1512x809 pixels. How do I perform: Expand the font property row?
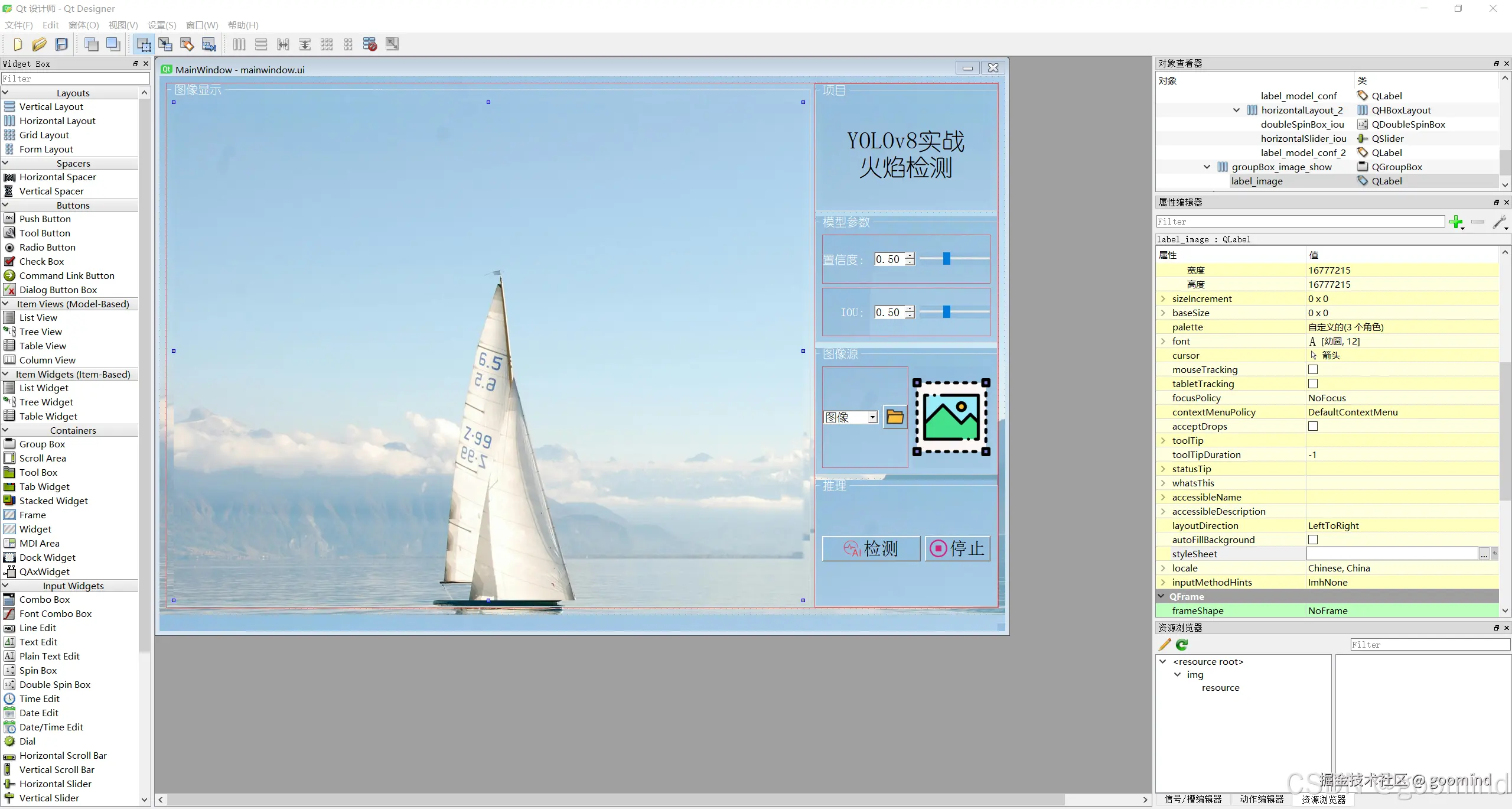click(1163, 341)
